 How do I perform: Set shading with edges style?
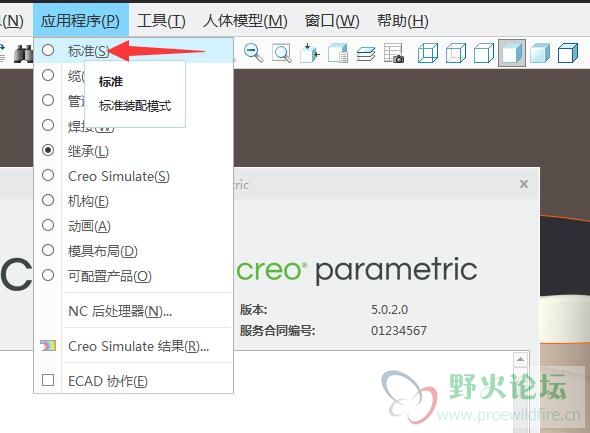pos(568,53)
